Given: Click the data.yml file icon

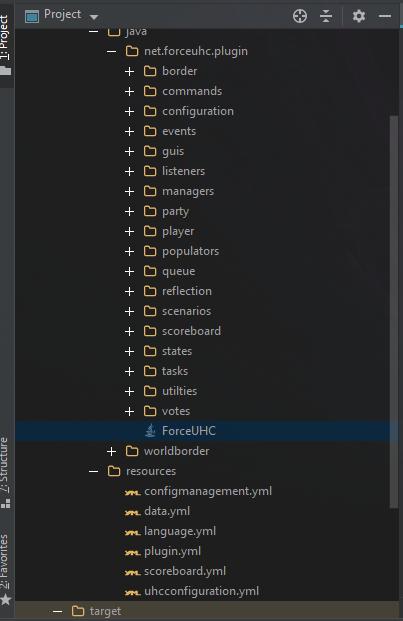Looking at the screenshot, I should [x=132, y=512].
